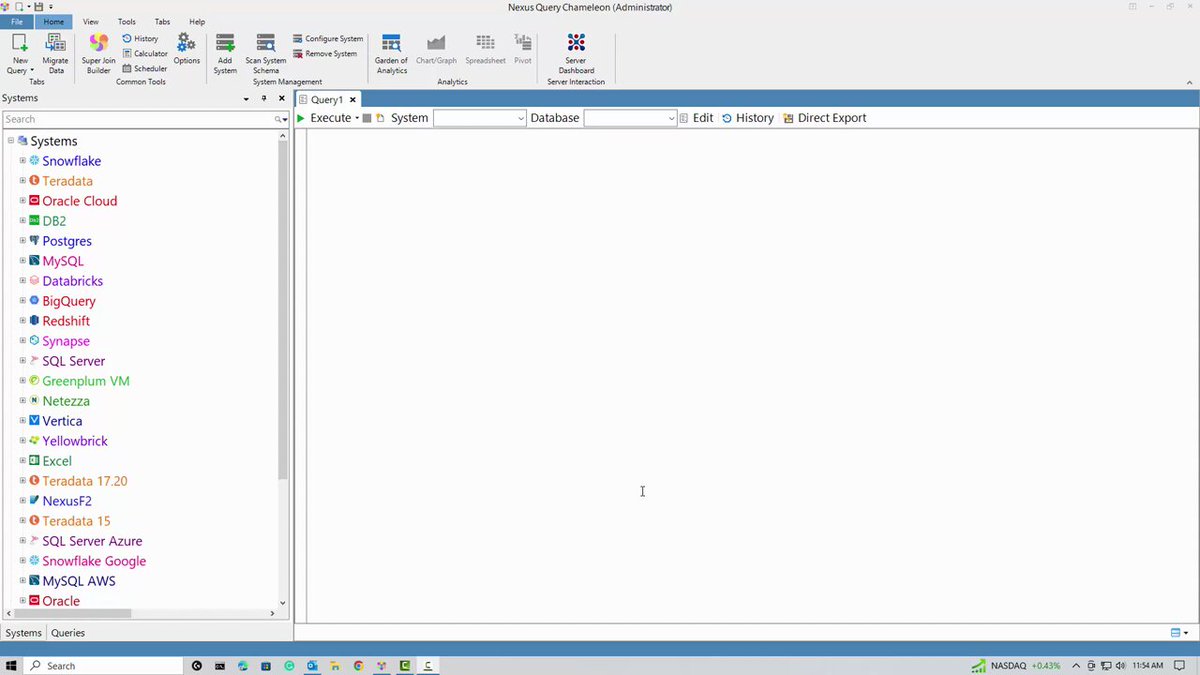Switch to the Home ribbon tab
This screenshot has width=1200, height=675.
pos(54,21)
